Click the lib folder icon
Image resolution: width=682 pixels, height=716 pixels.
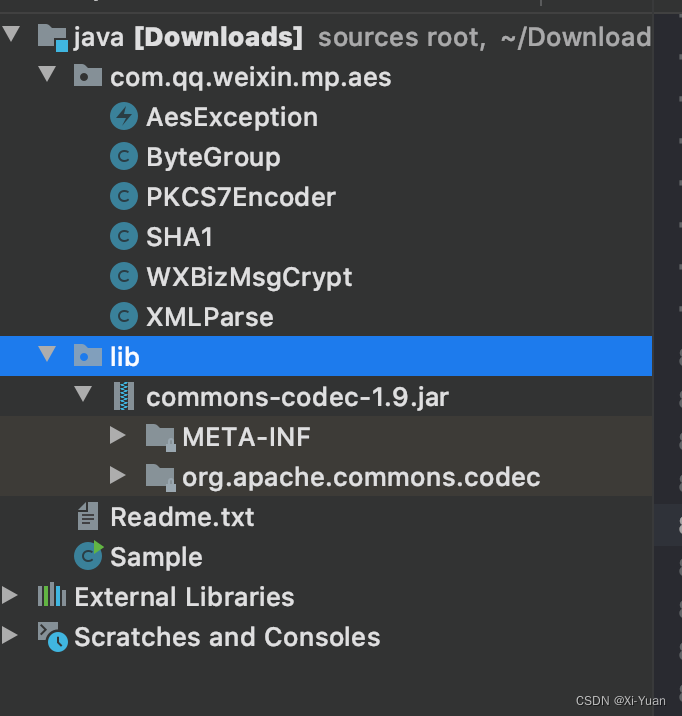88,355
